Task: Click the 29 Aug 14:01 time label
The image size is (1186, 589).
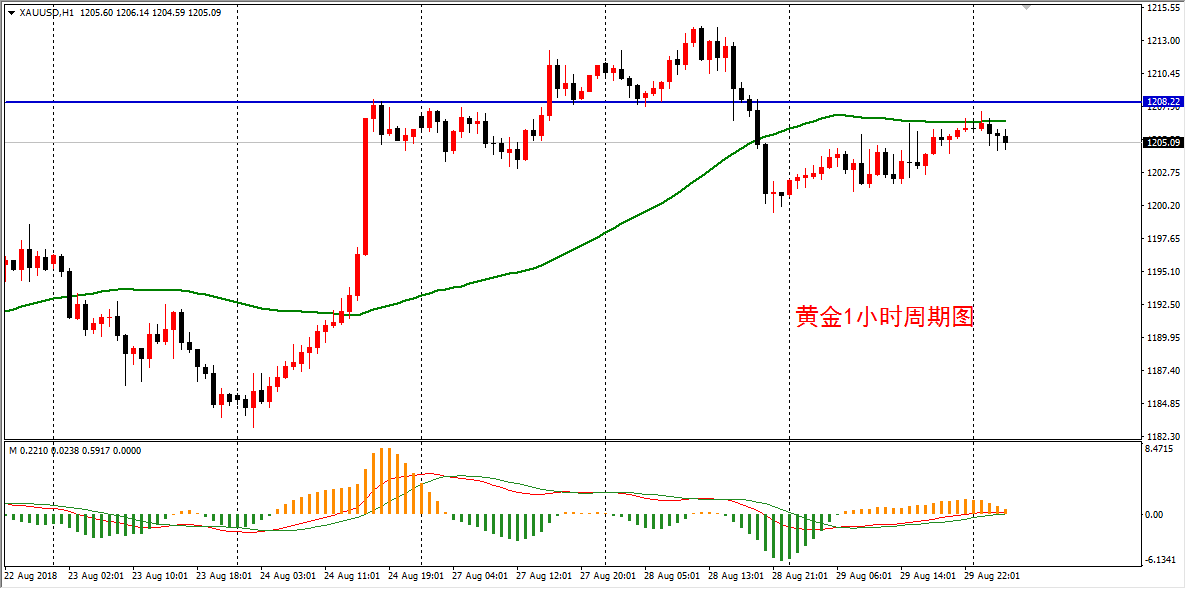Action: coord(928,576)
